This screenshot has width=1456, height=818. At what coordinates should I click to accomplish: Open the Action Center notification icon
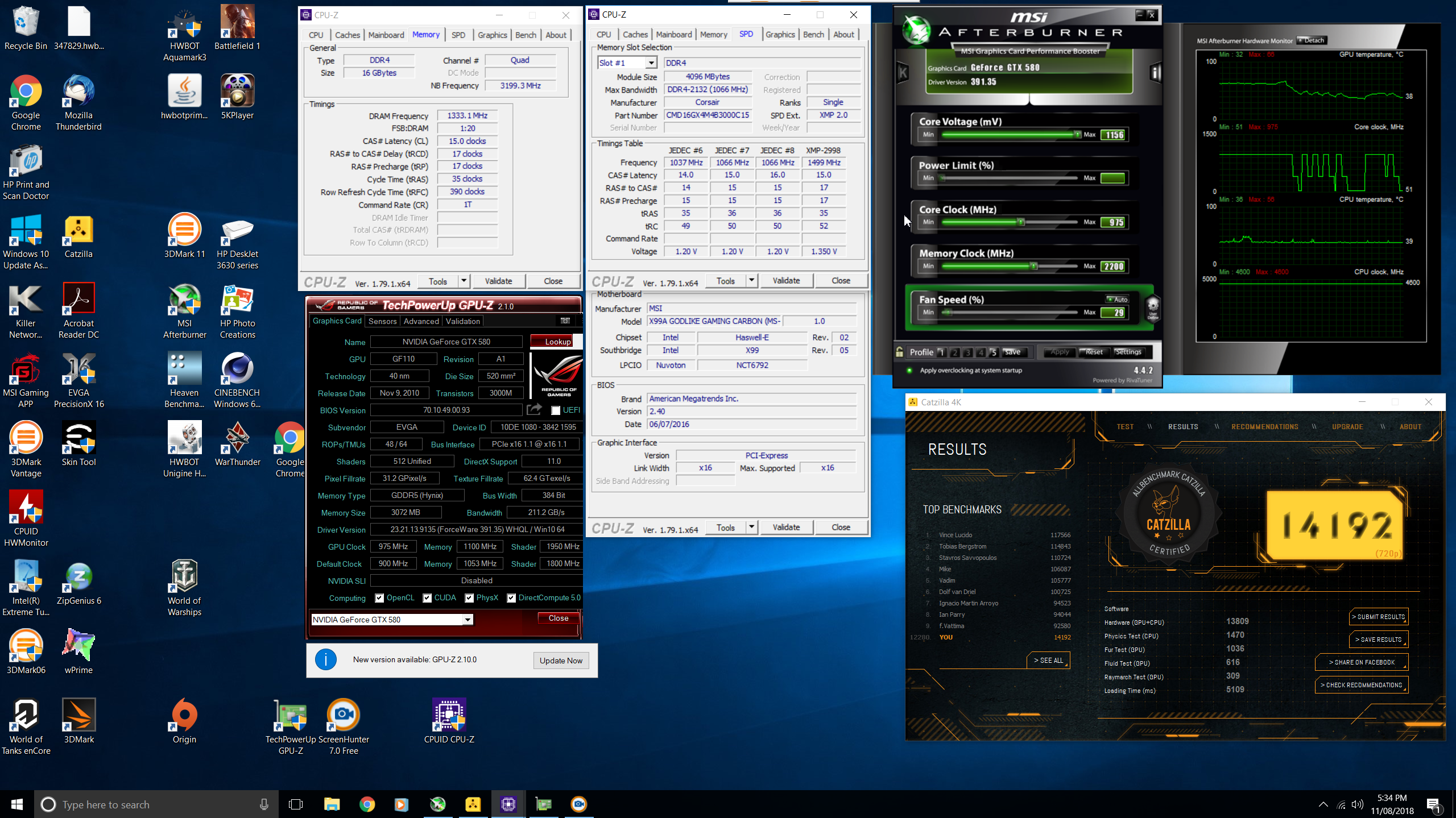point(1433,804)
